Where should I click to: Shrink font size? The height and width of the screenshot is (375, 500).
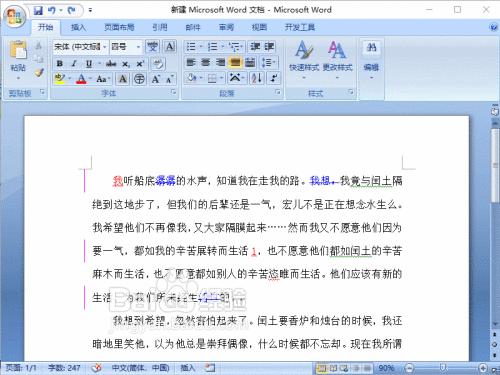170,79
